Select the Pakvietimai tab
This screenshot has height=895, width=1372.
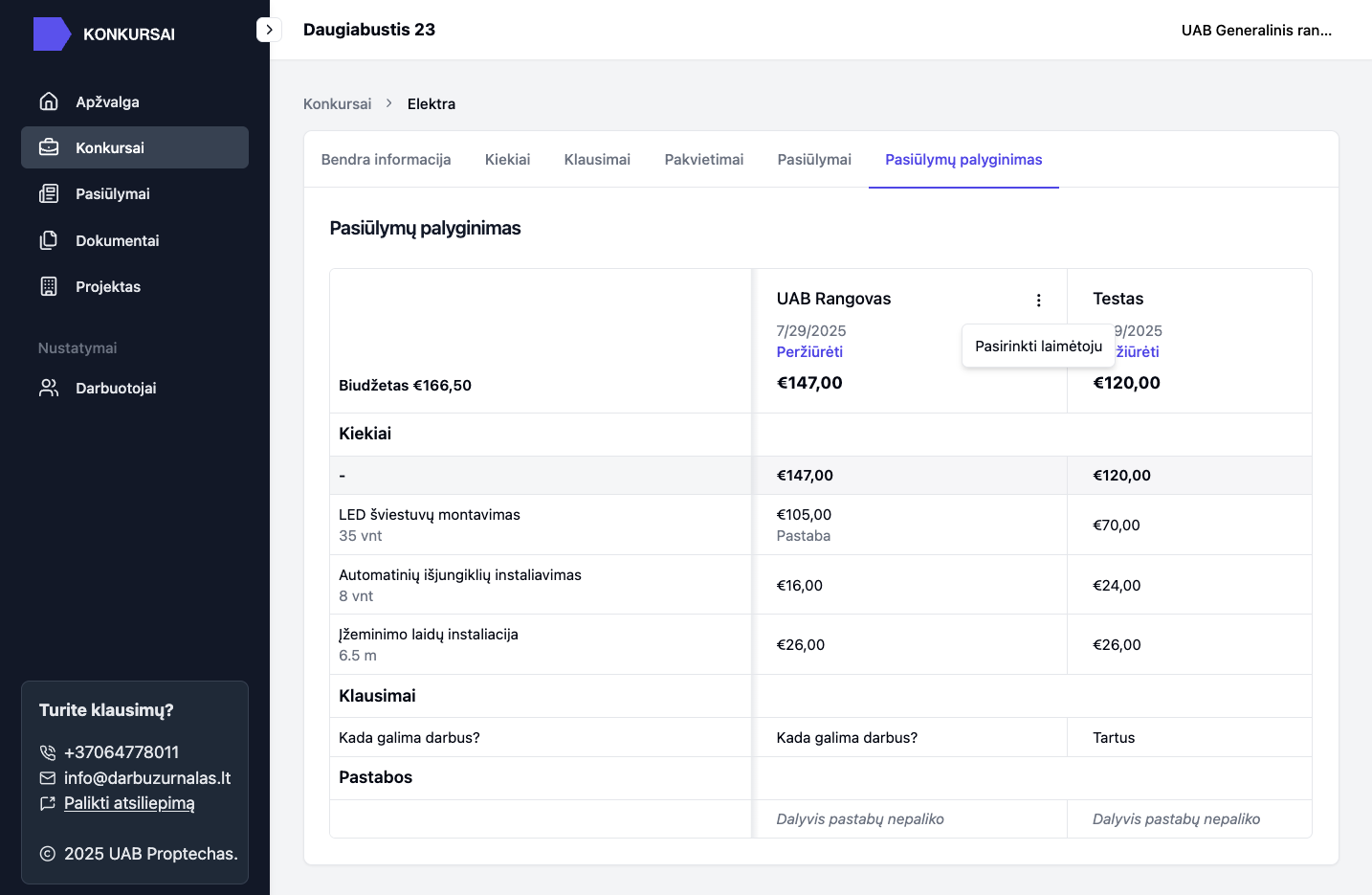pyautogui.click(x=703, y=160)
